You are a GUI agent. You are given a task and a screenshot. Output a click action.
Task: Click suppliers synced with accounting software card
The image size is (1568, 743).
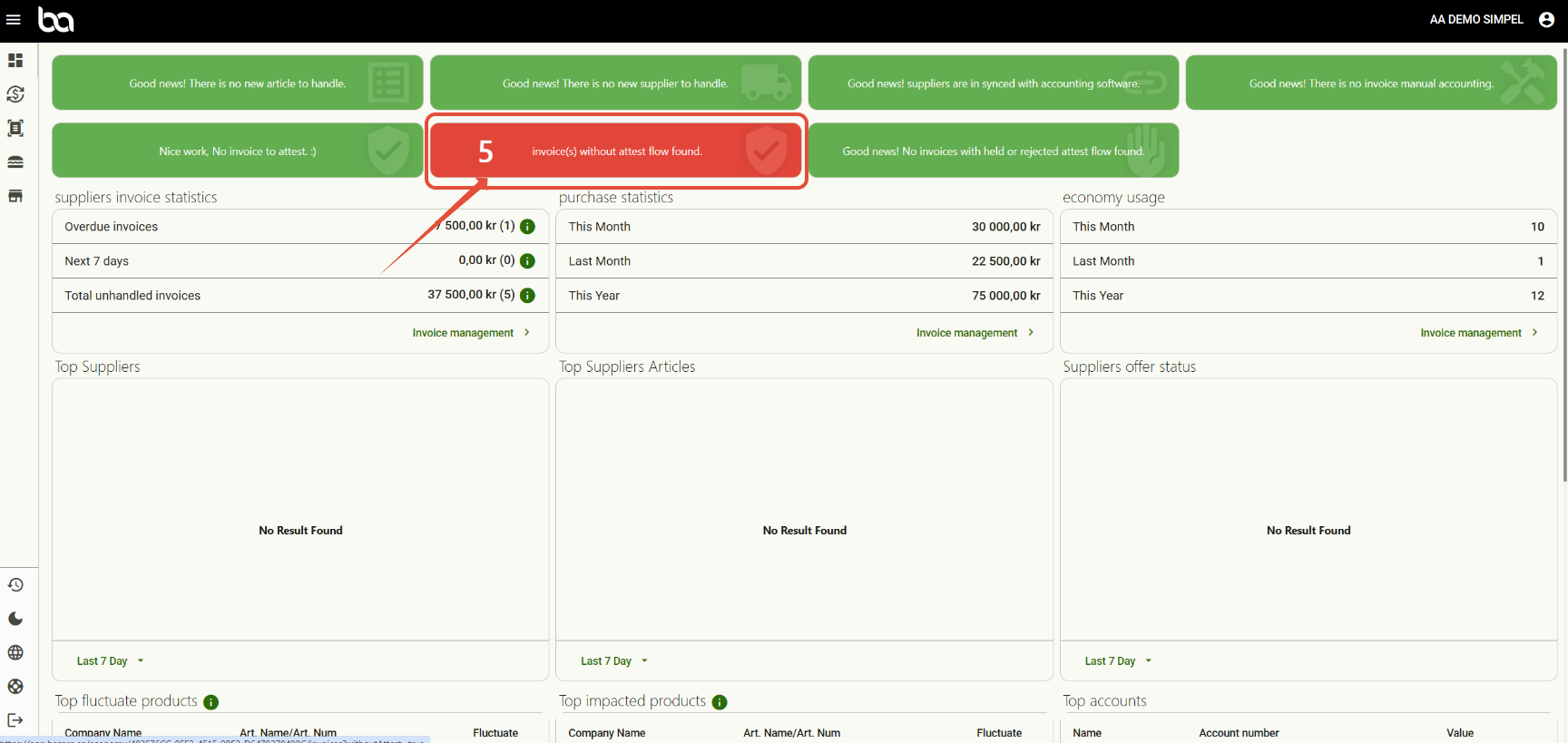click(994, 83)
